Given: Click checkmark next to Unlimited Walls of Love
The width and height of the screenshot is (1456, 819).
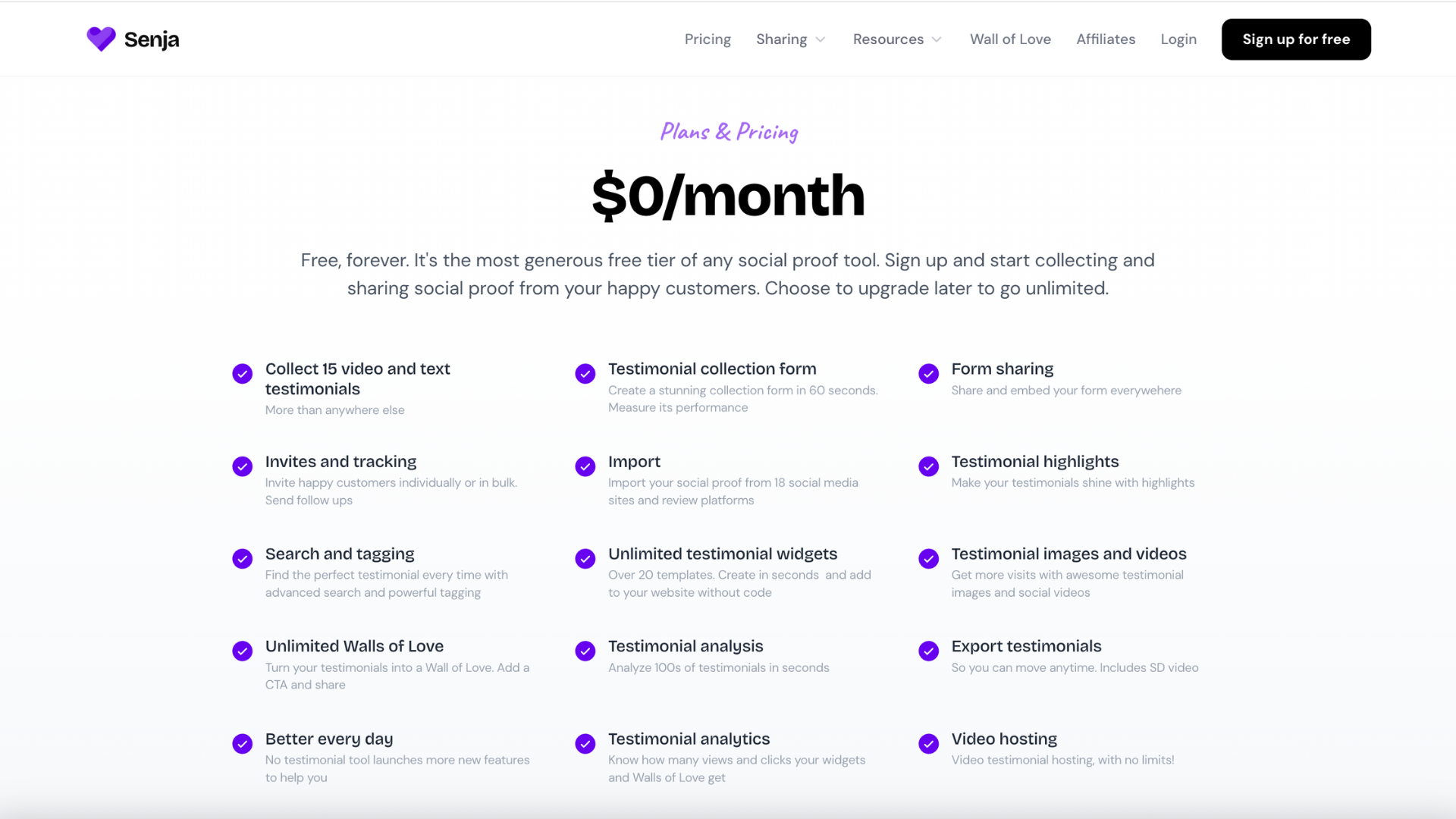Looking at the screenshot, I should click(x=243, y=651).
